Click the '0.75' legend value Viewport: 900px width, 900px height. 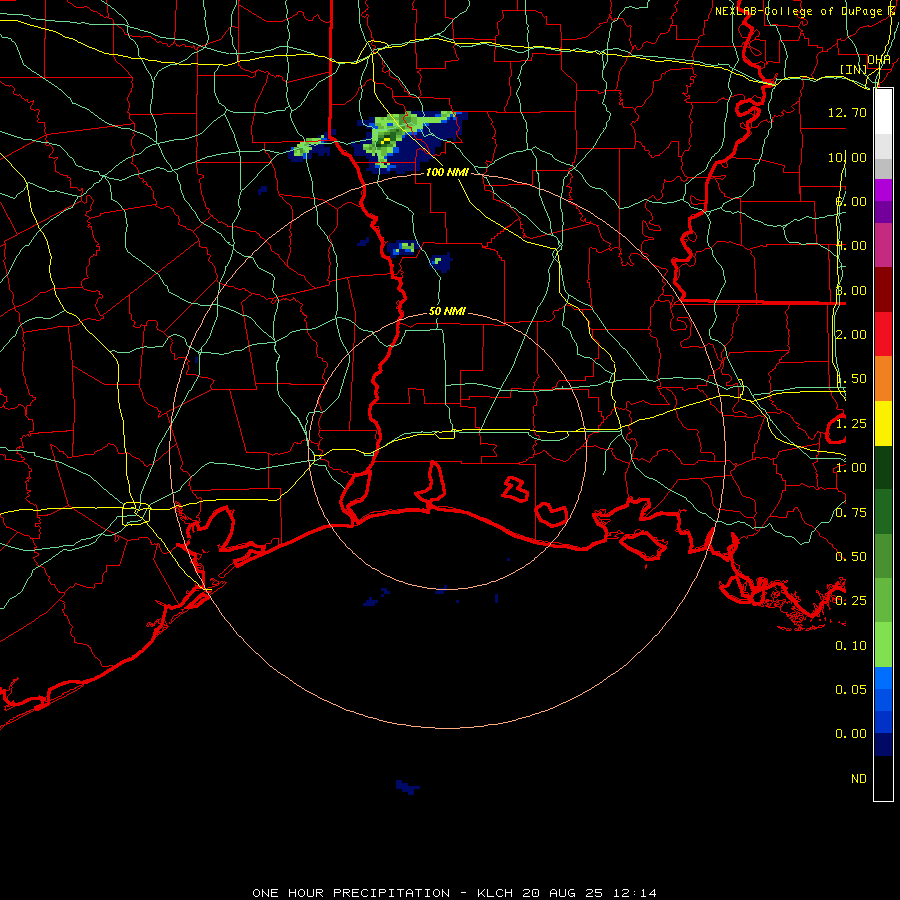pos(851,513)
